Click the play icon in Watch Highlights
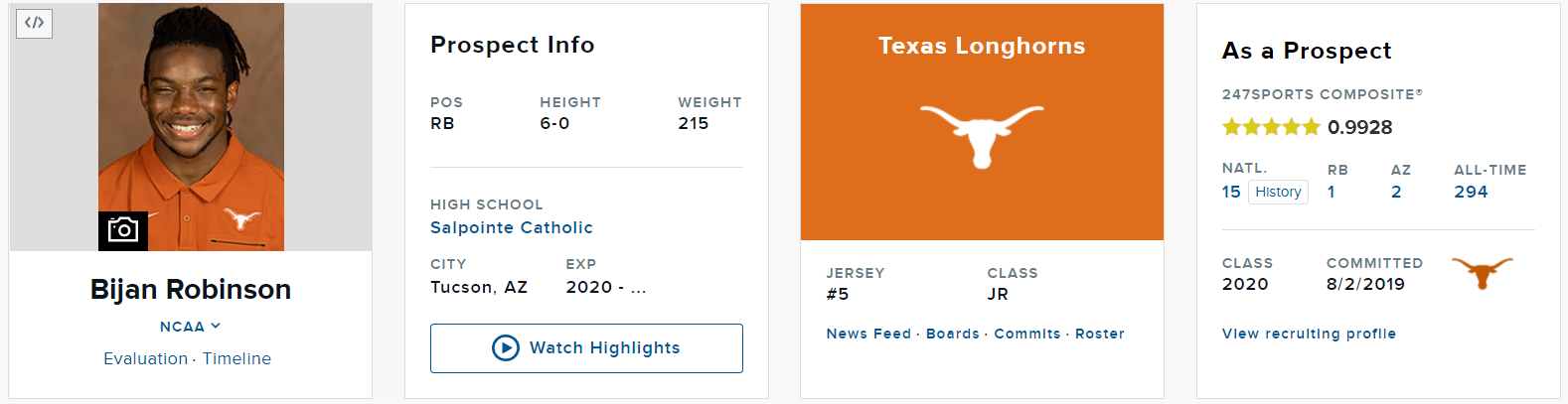This screenshot has width=1568, height=404. (x=506, y=348)
